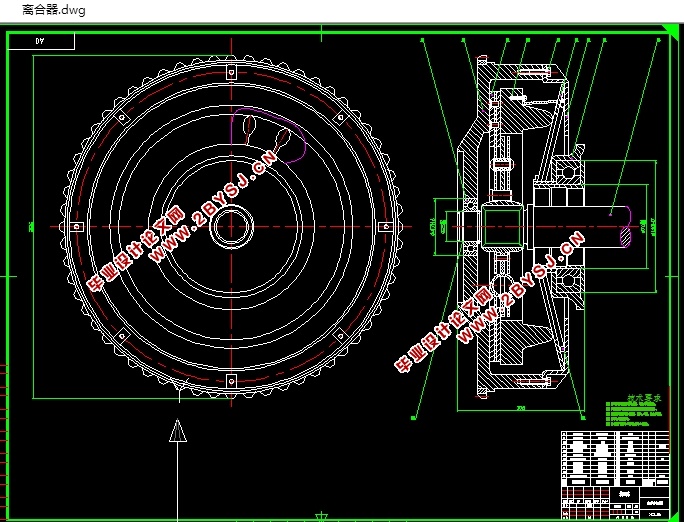This screenshot has height=522, width=684.
Task: Select the magenta cutaway outline with springs
Action: coord(268,135)
